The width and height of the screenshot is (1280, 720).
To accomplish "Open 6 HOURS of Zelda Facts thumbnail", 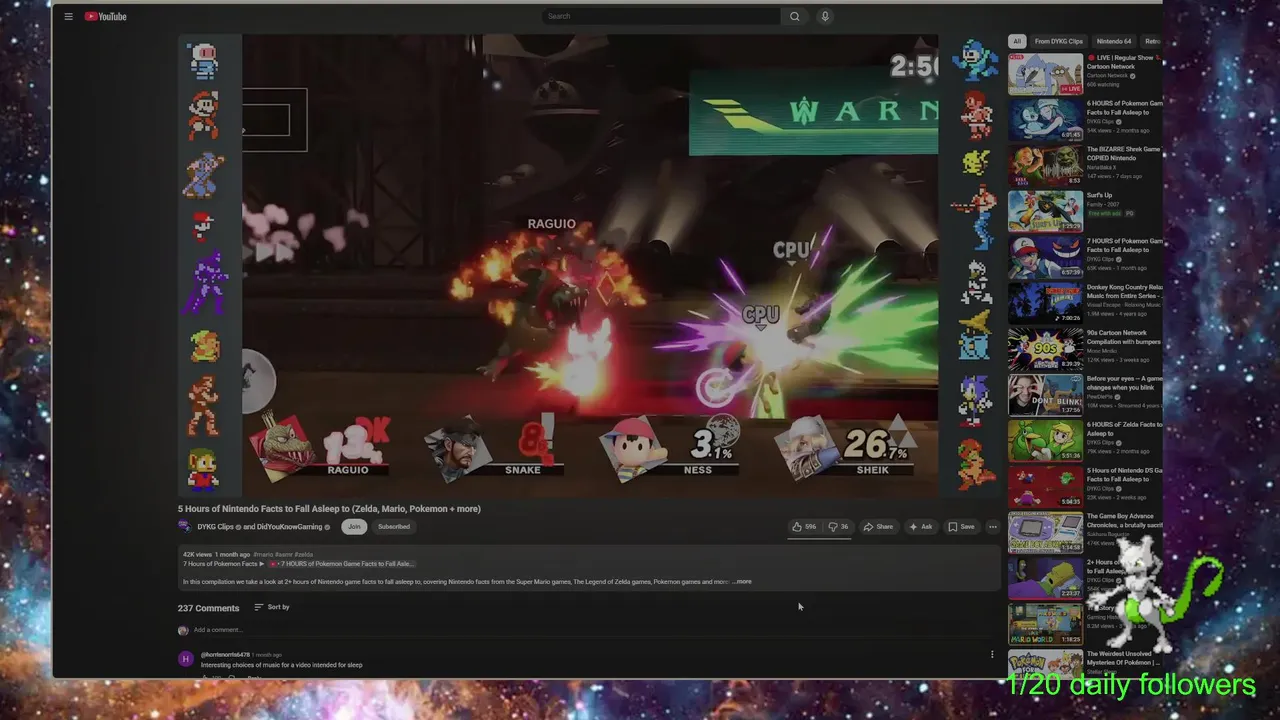I will tap(1045, 441).
